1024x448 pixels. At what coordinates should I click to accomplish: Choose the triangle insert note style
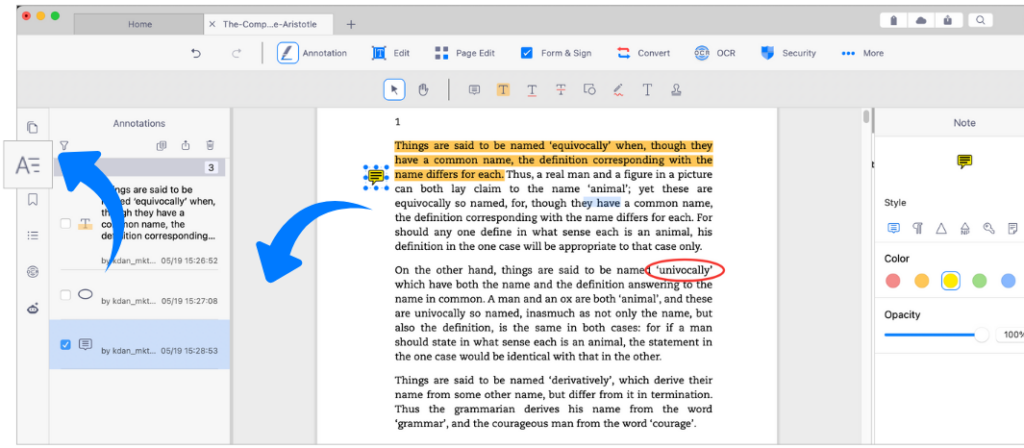[x=941, y=228]
